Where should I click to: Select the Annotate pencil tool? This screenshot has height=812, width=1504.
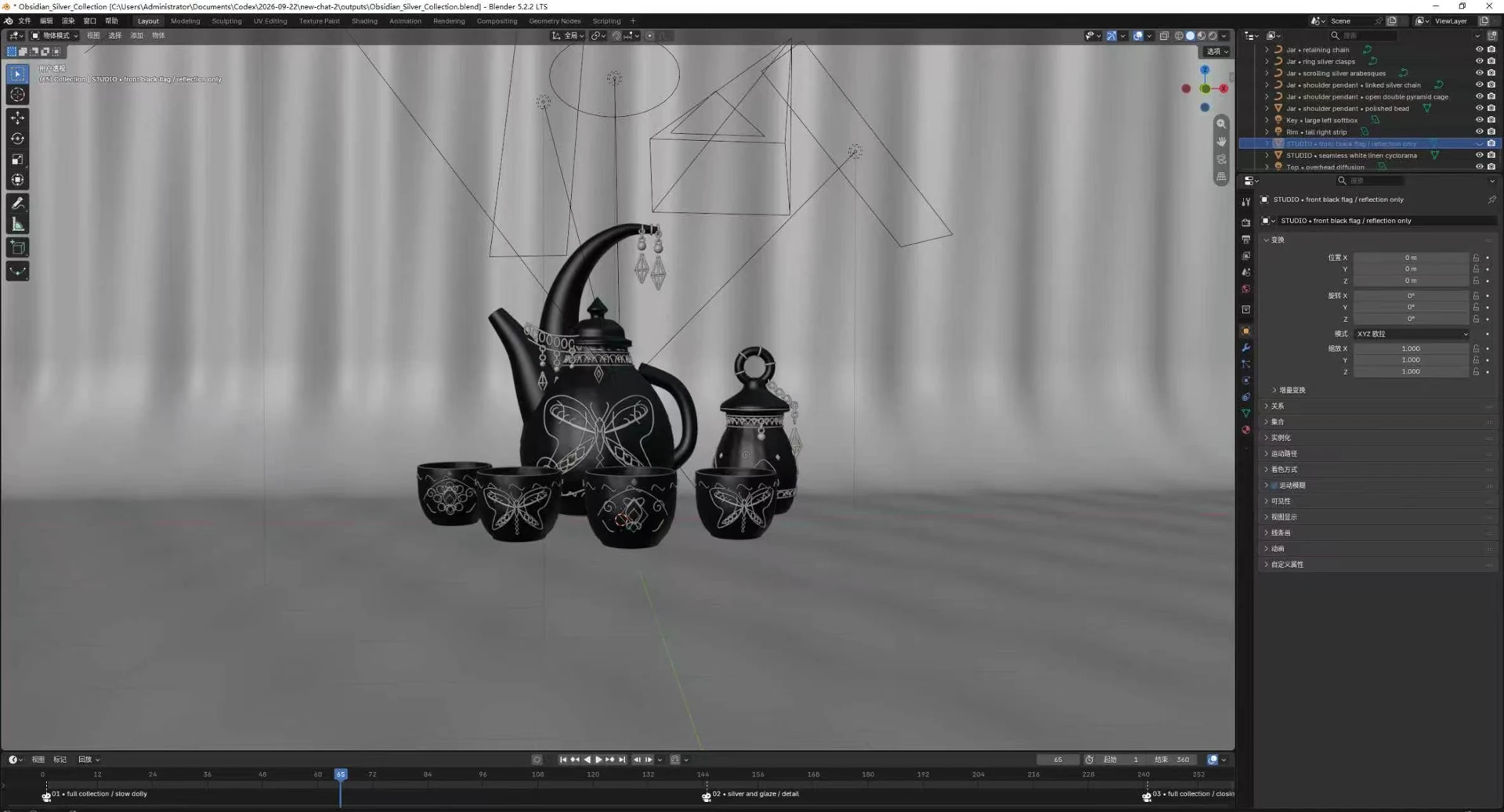[17, 204]
